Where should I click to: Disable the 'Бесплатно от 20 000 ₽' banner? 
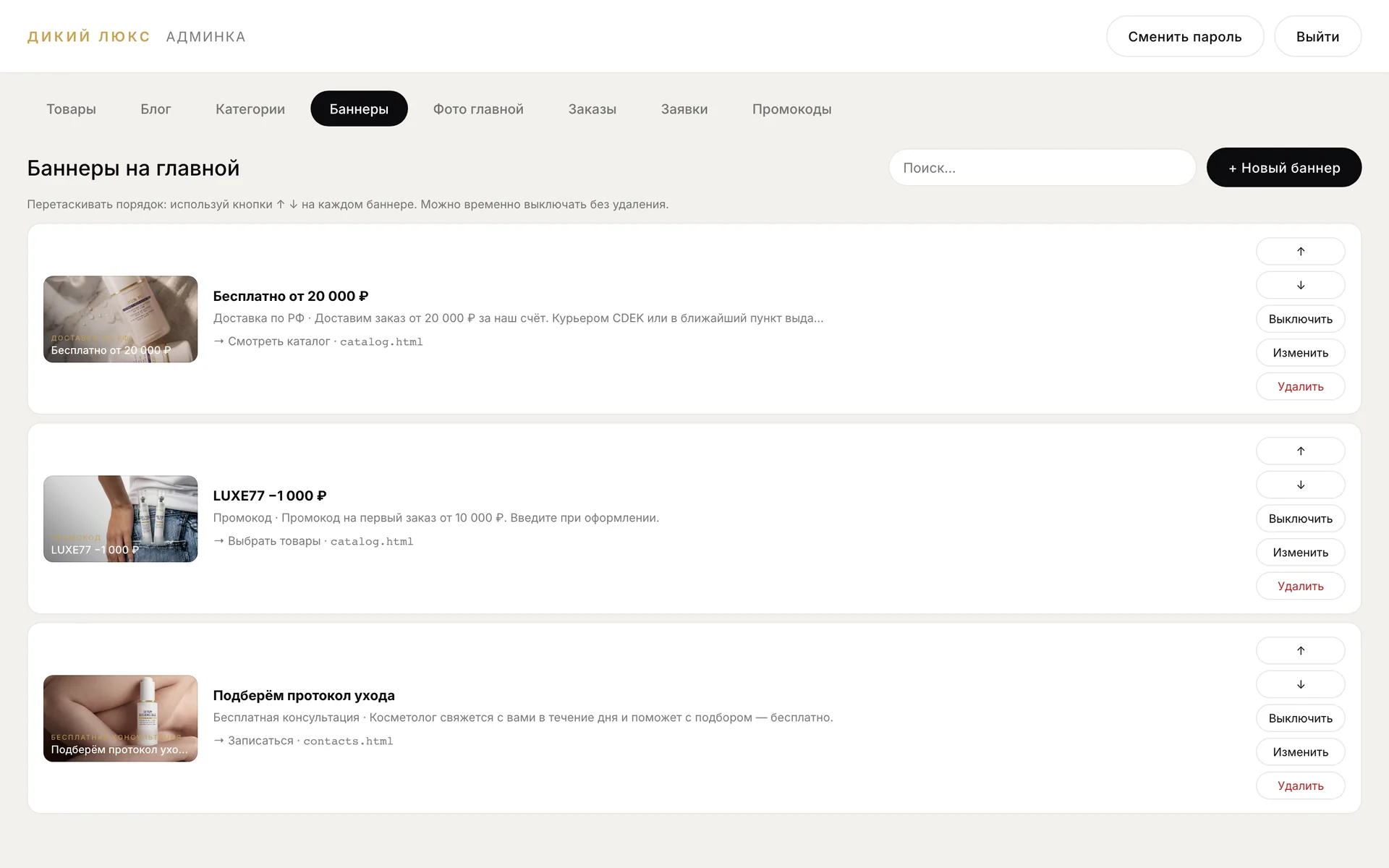tap(1300, 319)
